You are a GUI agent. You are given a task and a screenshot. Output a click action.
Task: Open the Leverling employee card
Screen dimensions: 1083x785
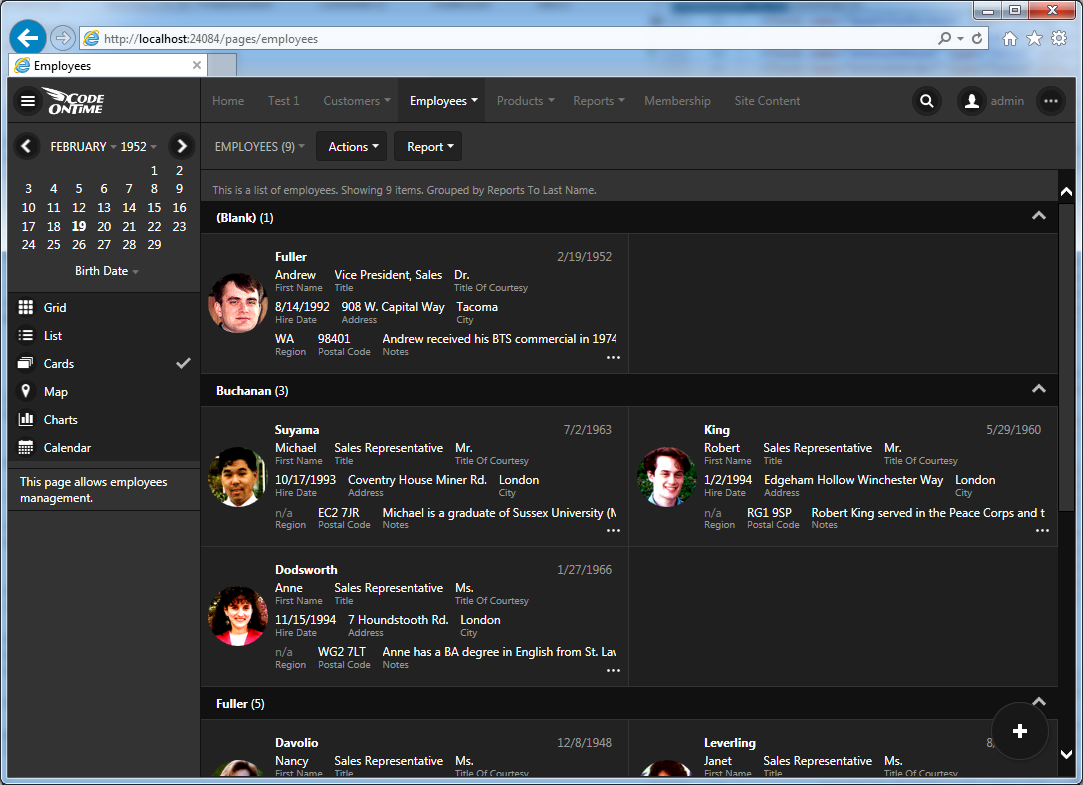pyautogui.click(x=843, y=749)
